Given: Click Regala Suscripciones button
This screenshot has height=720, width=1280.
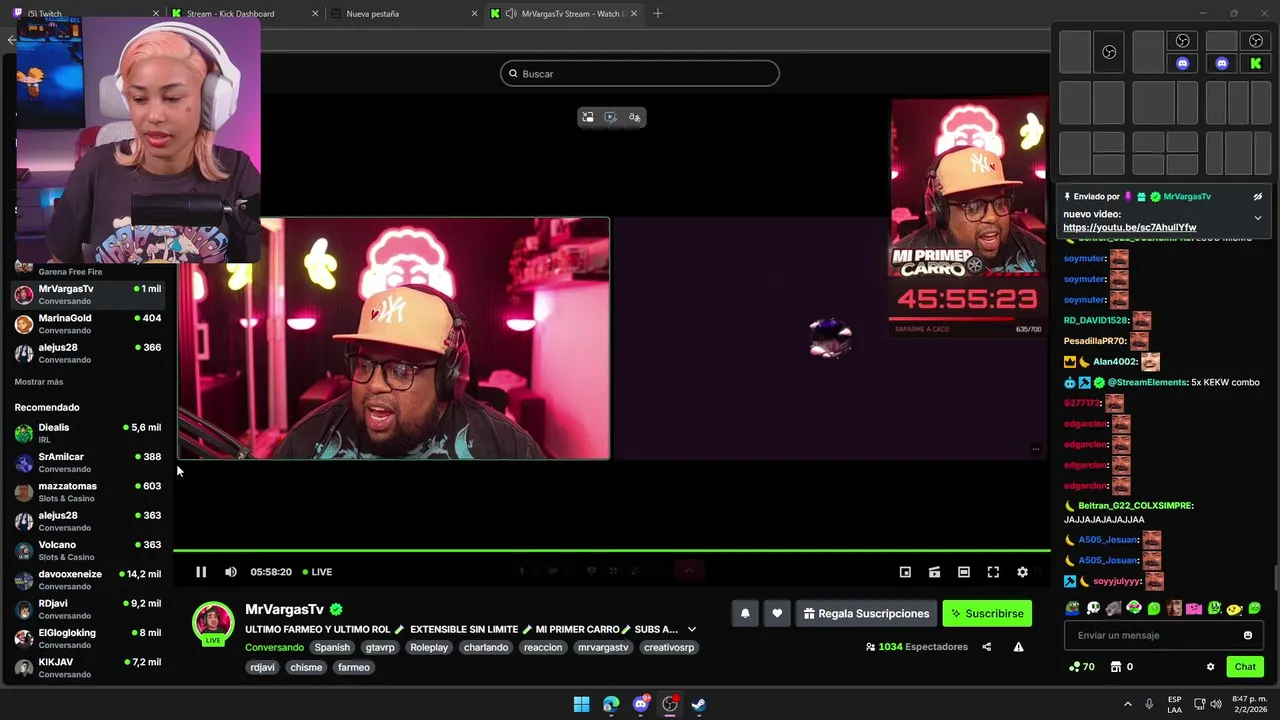Looking at the screenshot, I should 866,614.
